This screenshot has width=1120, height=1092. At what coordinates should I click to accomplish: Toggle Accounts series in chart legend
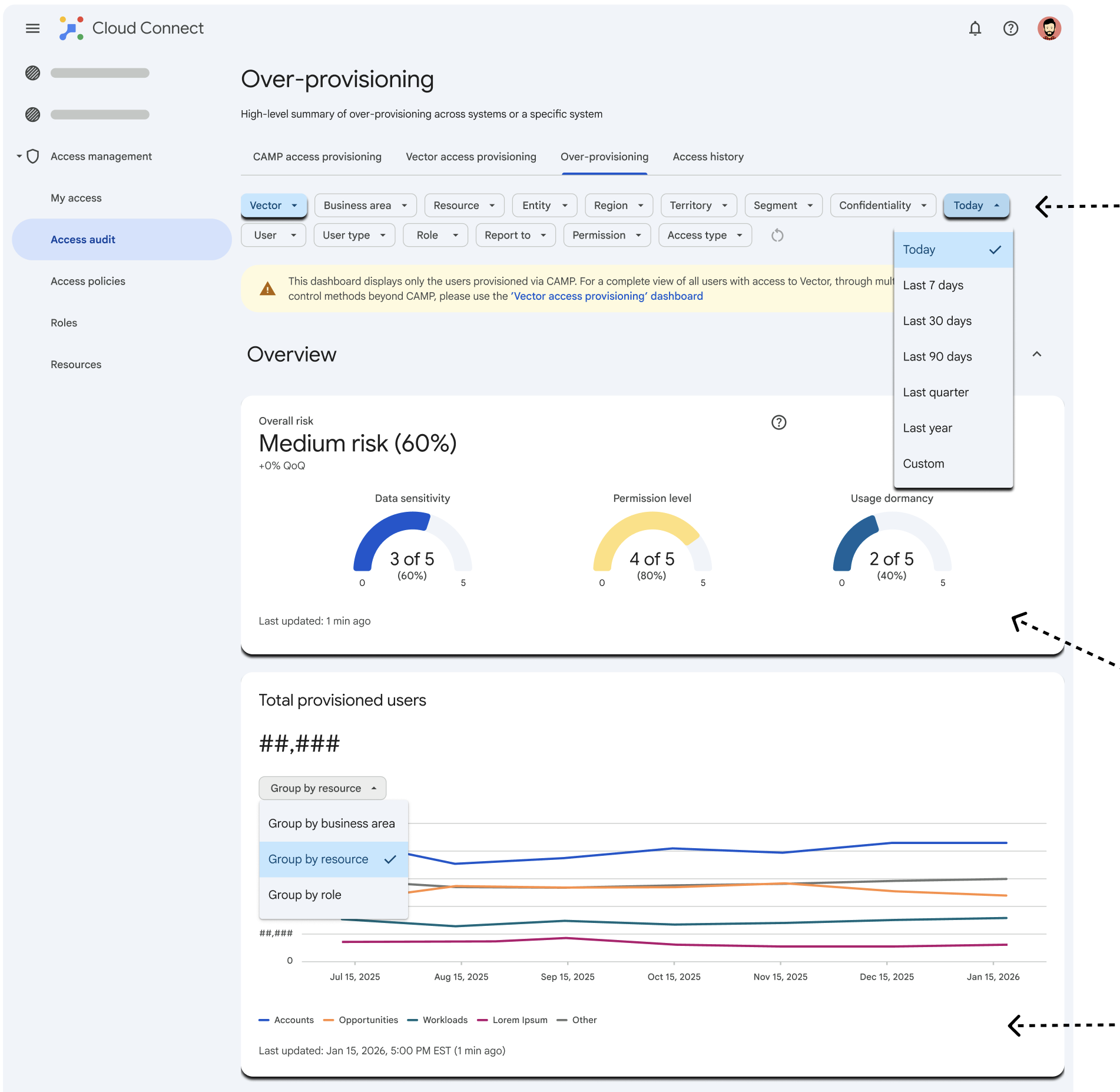point(286,1020)
